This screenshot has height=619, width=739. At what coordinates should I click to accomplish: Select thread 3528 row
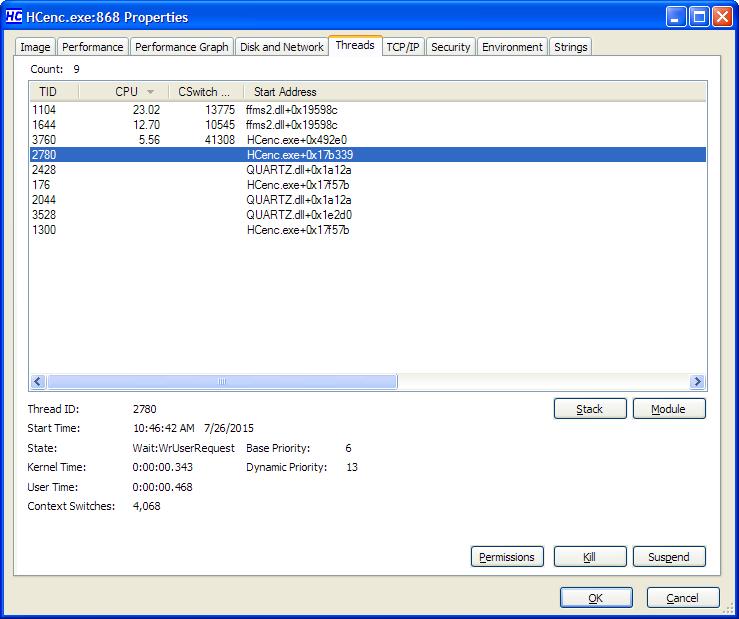368,215
